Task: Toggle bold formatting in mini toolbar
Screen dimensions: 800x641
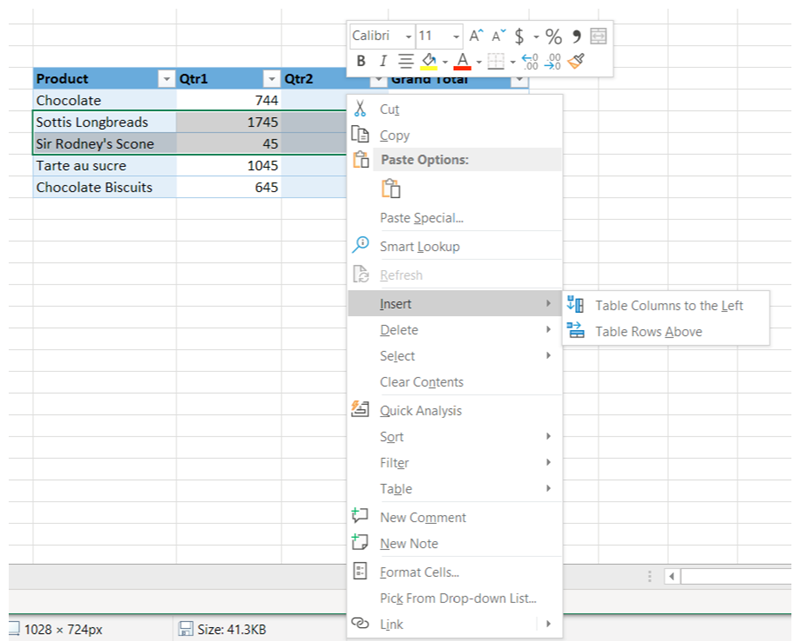Action: (361, 62)
